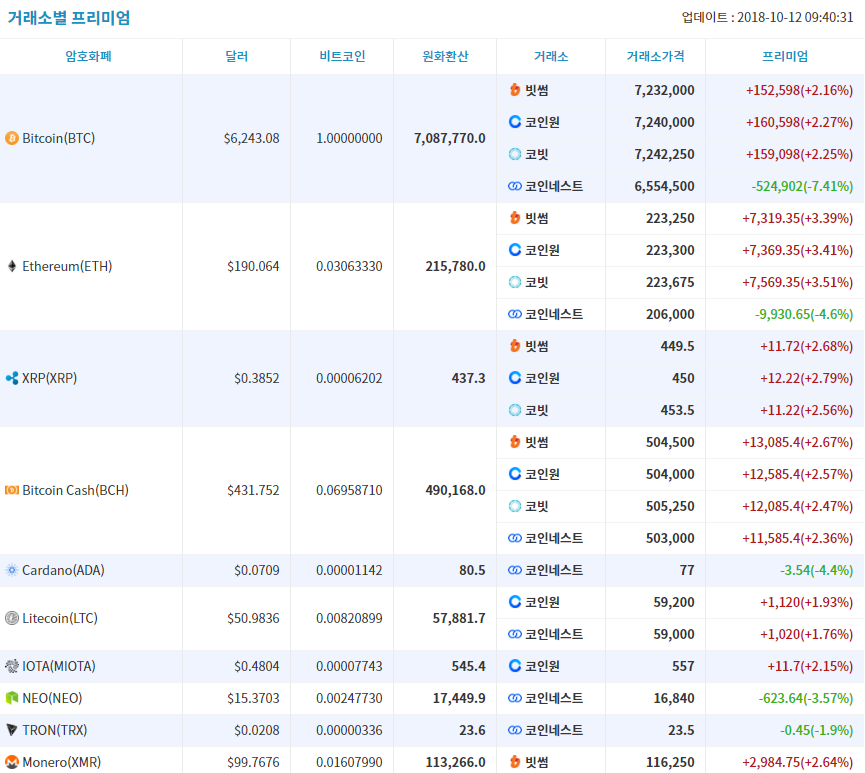The image size is (865, 773).
Task: Click the IOTA logo icon
Action: coord(12,666)
